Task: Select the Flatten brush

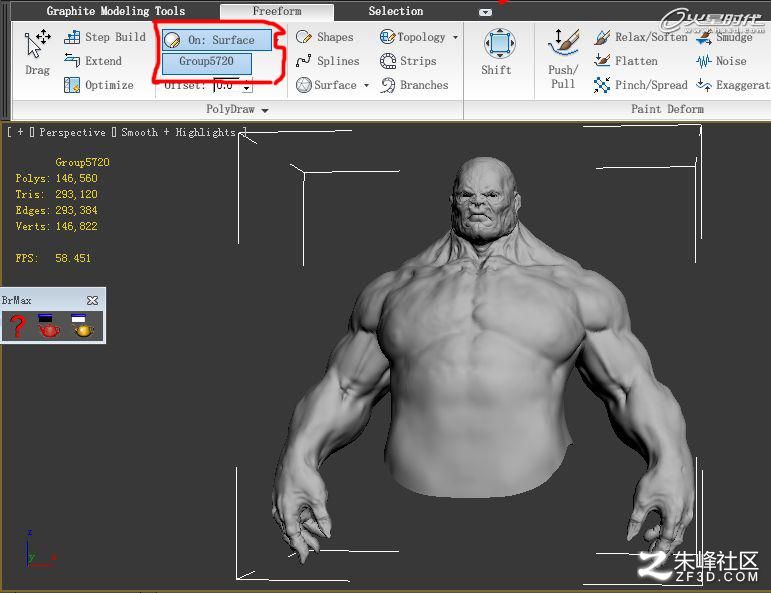Action: coord(626,61)
